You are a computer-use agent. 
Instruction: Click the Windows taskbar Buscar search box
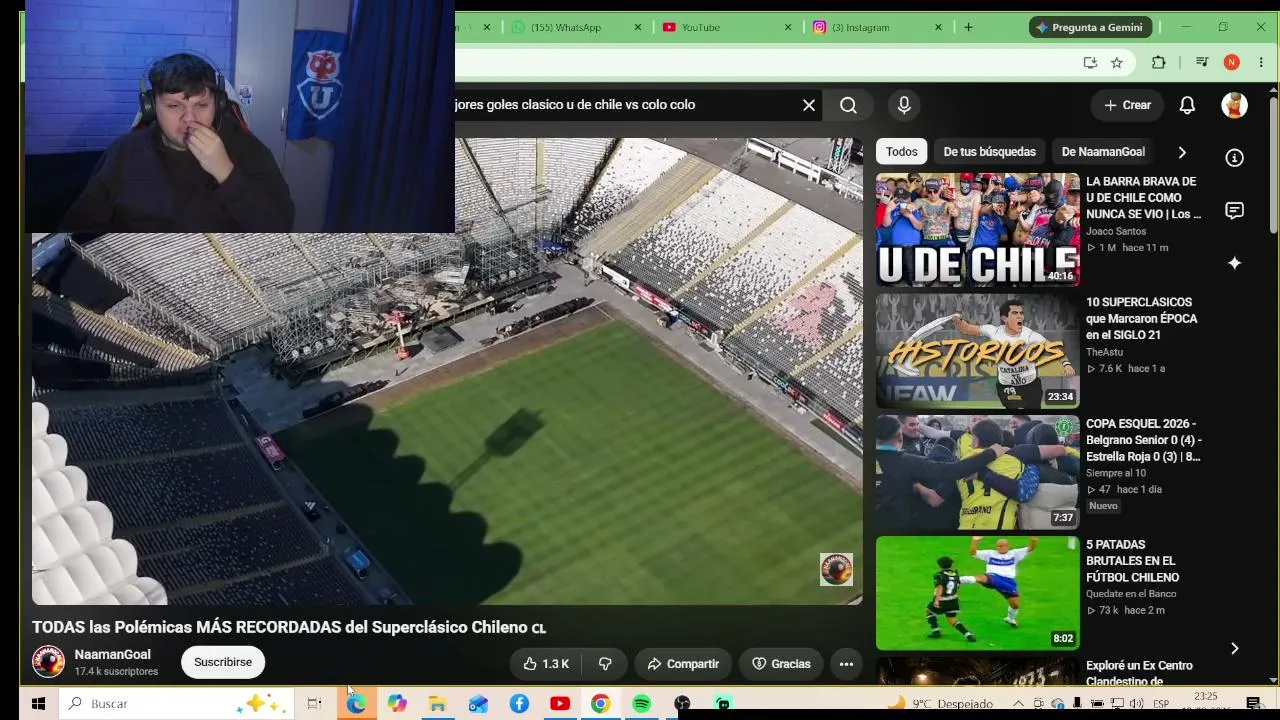(176, 704)
